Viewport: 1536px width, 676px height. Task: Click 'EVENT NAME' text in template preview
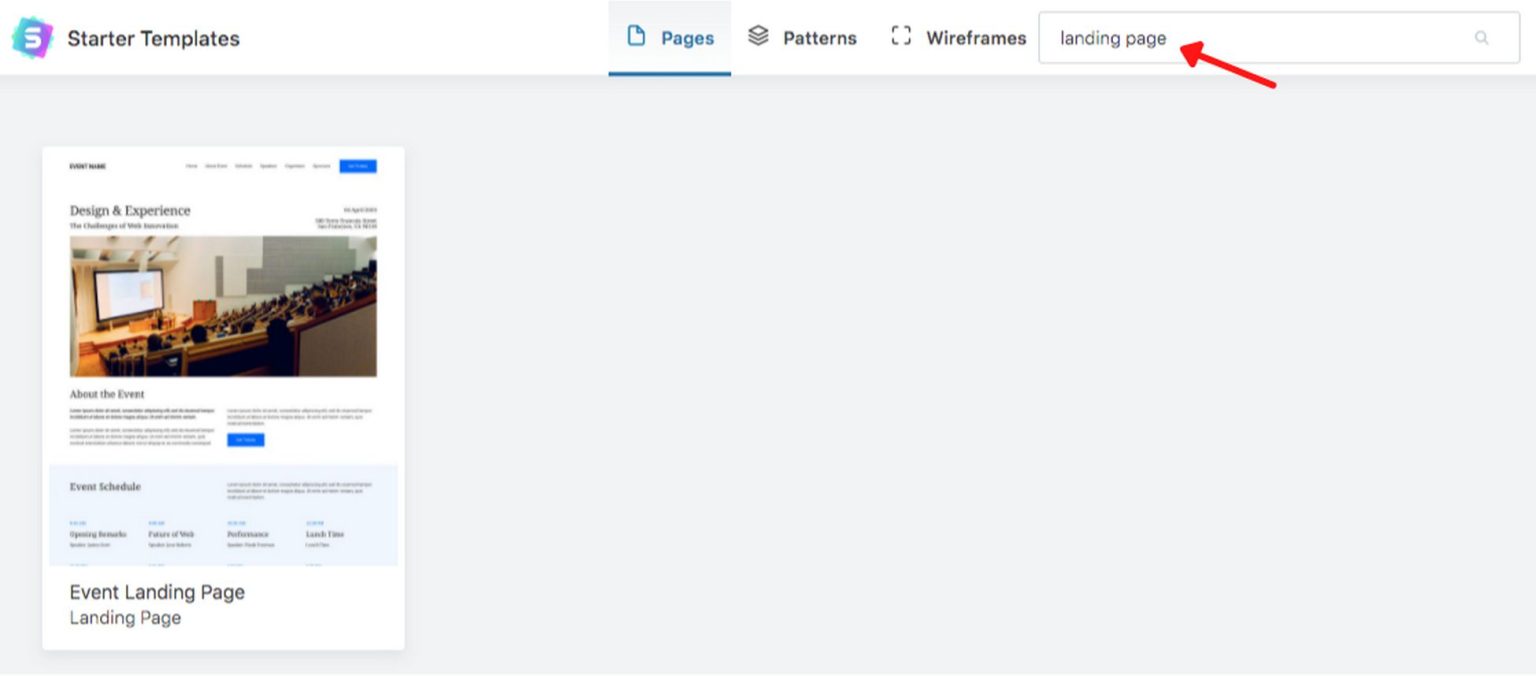click(x=88, y=166)
